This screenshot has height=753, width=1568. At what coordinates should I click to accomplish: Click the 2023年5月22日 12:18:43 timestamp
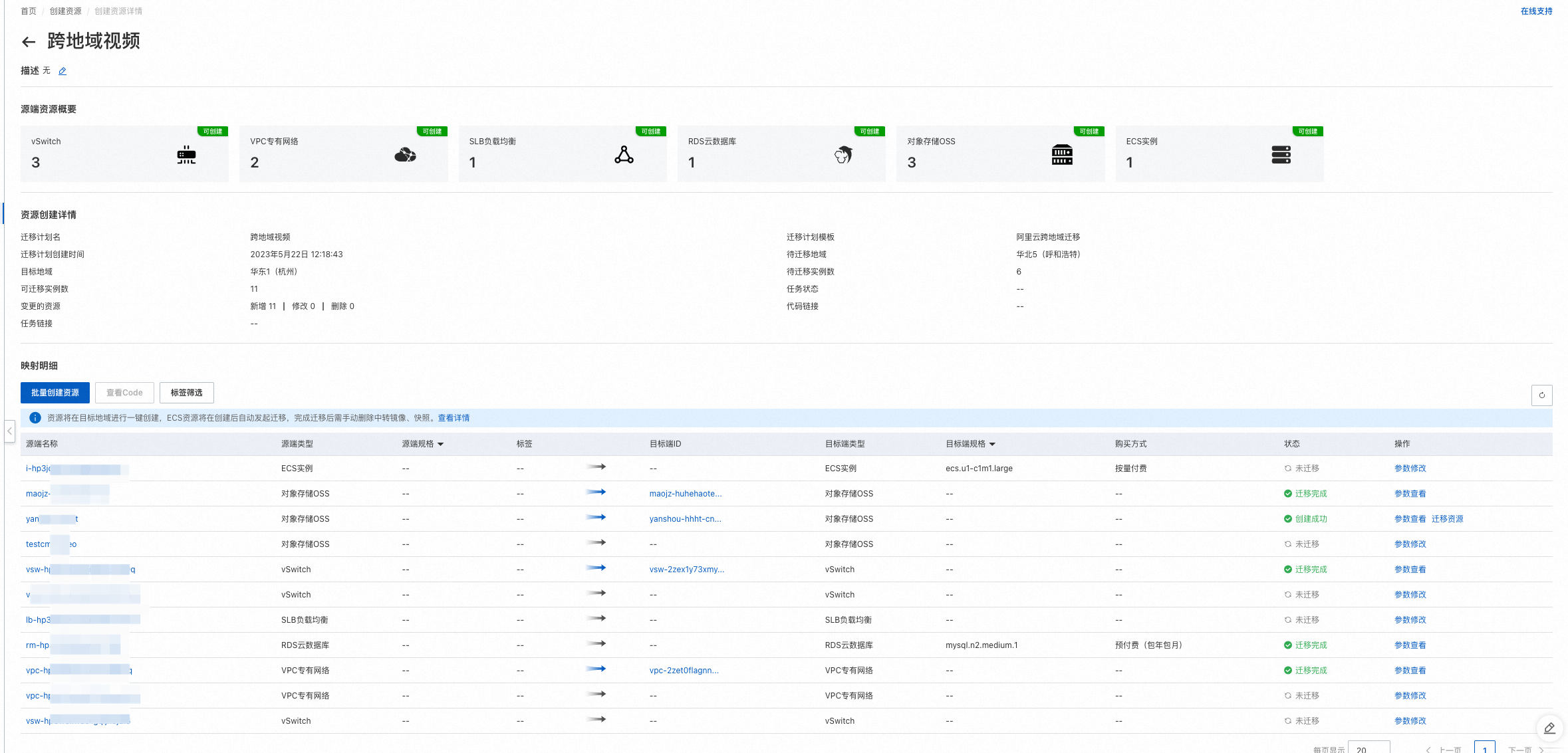297,255
